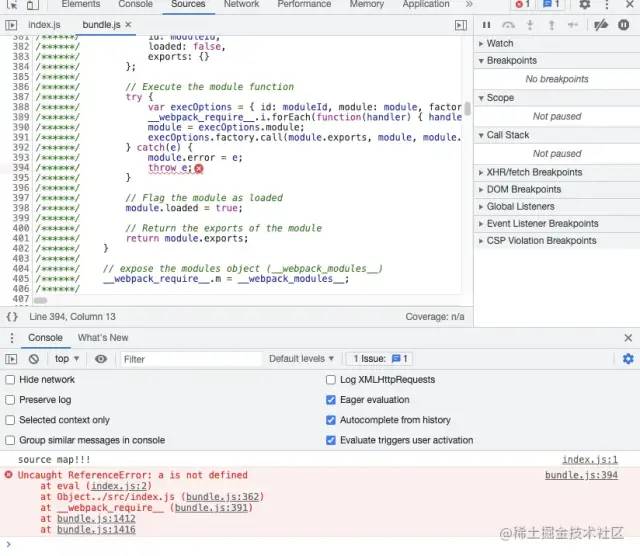Viewport: 640px width, 556px height.
Task: Expand CSP Violation Breakpoints section
Action: pos(557,241)
